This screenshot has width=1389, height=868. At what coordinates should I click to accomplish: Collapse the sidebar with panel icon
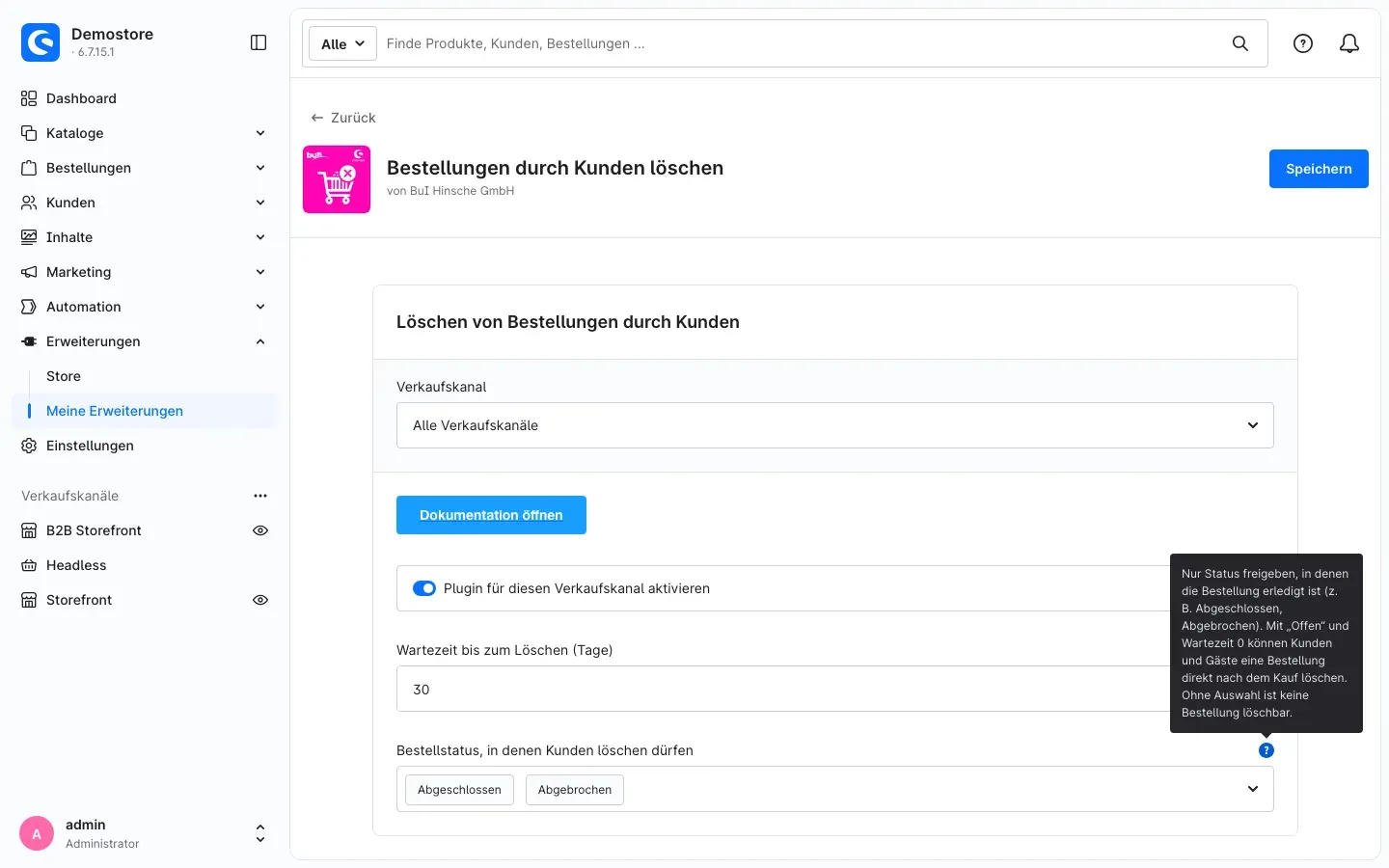259,42
